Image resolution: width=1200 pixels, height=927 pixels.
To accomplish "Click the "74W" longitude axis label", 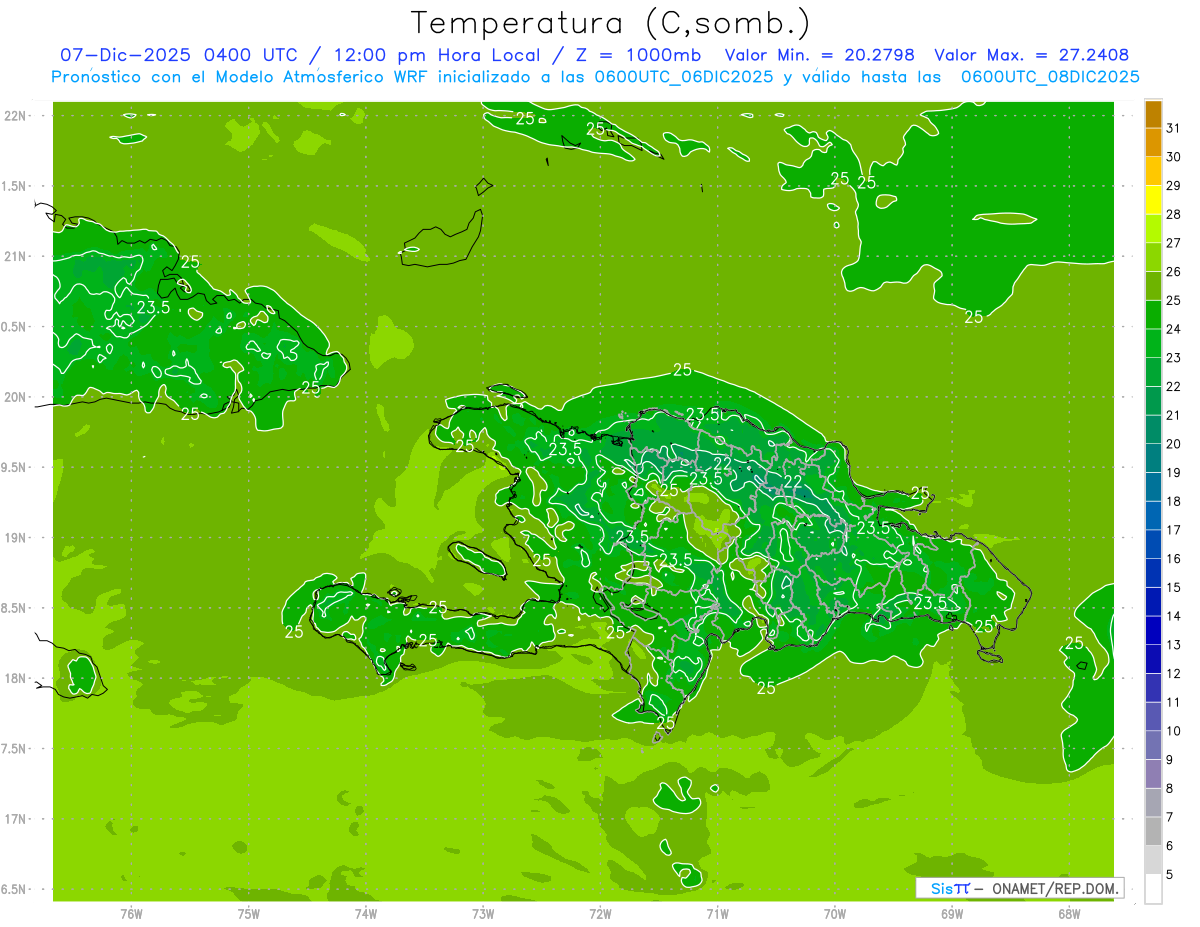I will pos(365,914).
